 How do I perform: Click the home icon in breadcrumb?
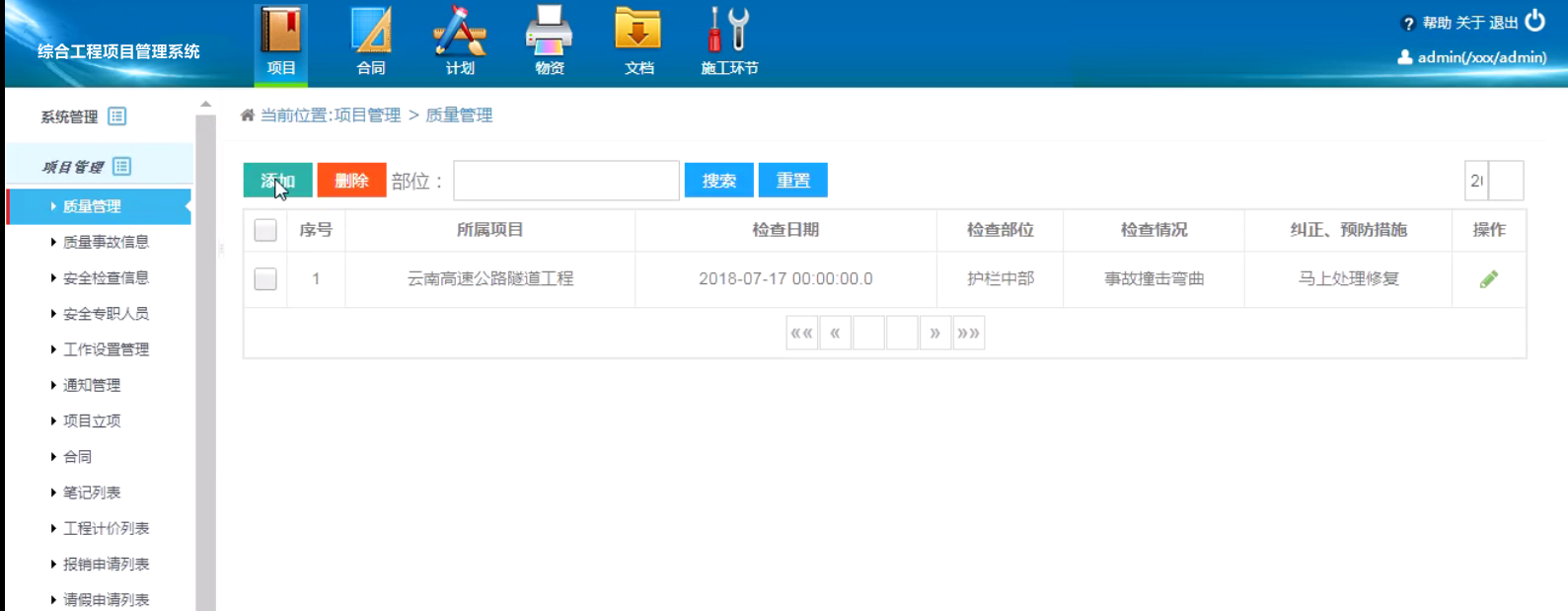point(248,115)
